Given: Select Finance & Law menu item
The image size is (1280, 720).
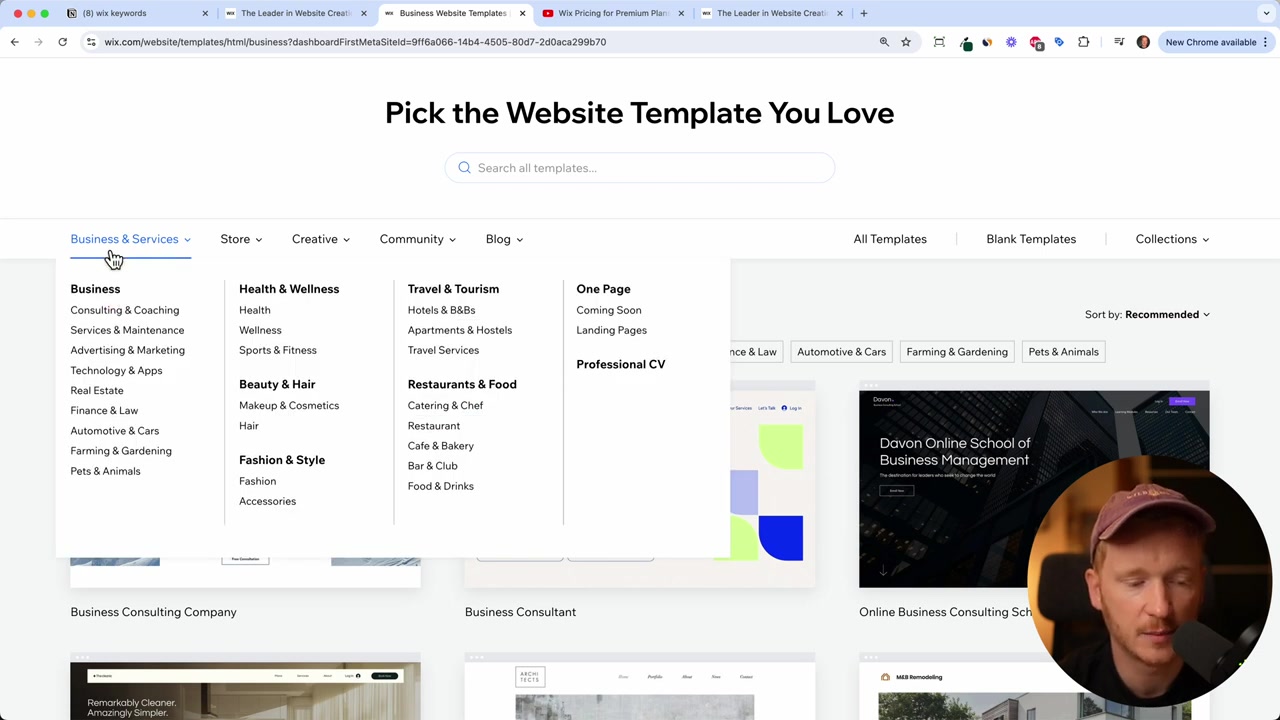Looking at the screenshot, I should click(x=104, y=410).
